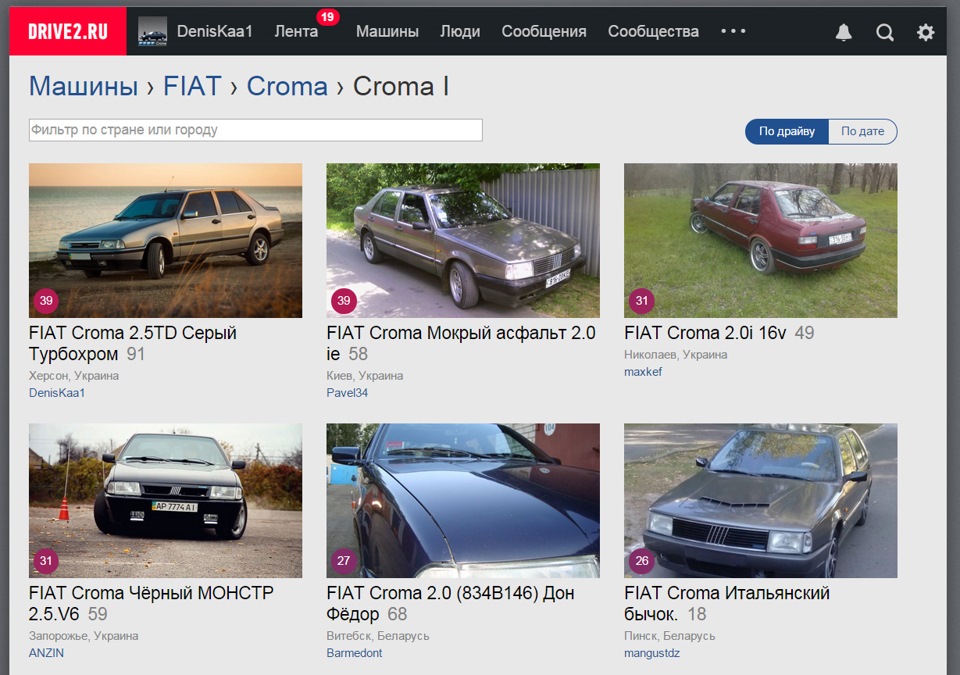The width and height of the screenshot is (960, 675).
Task: Open the red Croma 2.0i 16v photo
Action: tap(760, 240)
